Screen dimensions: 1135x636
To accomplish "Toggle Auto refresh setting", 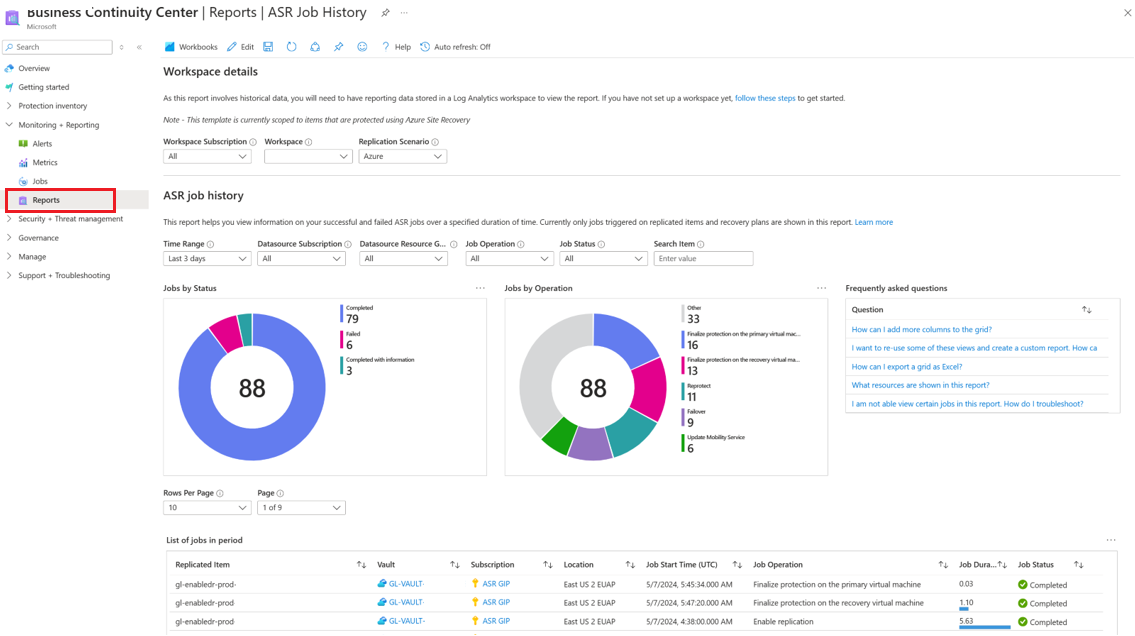I will click(x=455, y=47).
